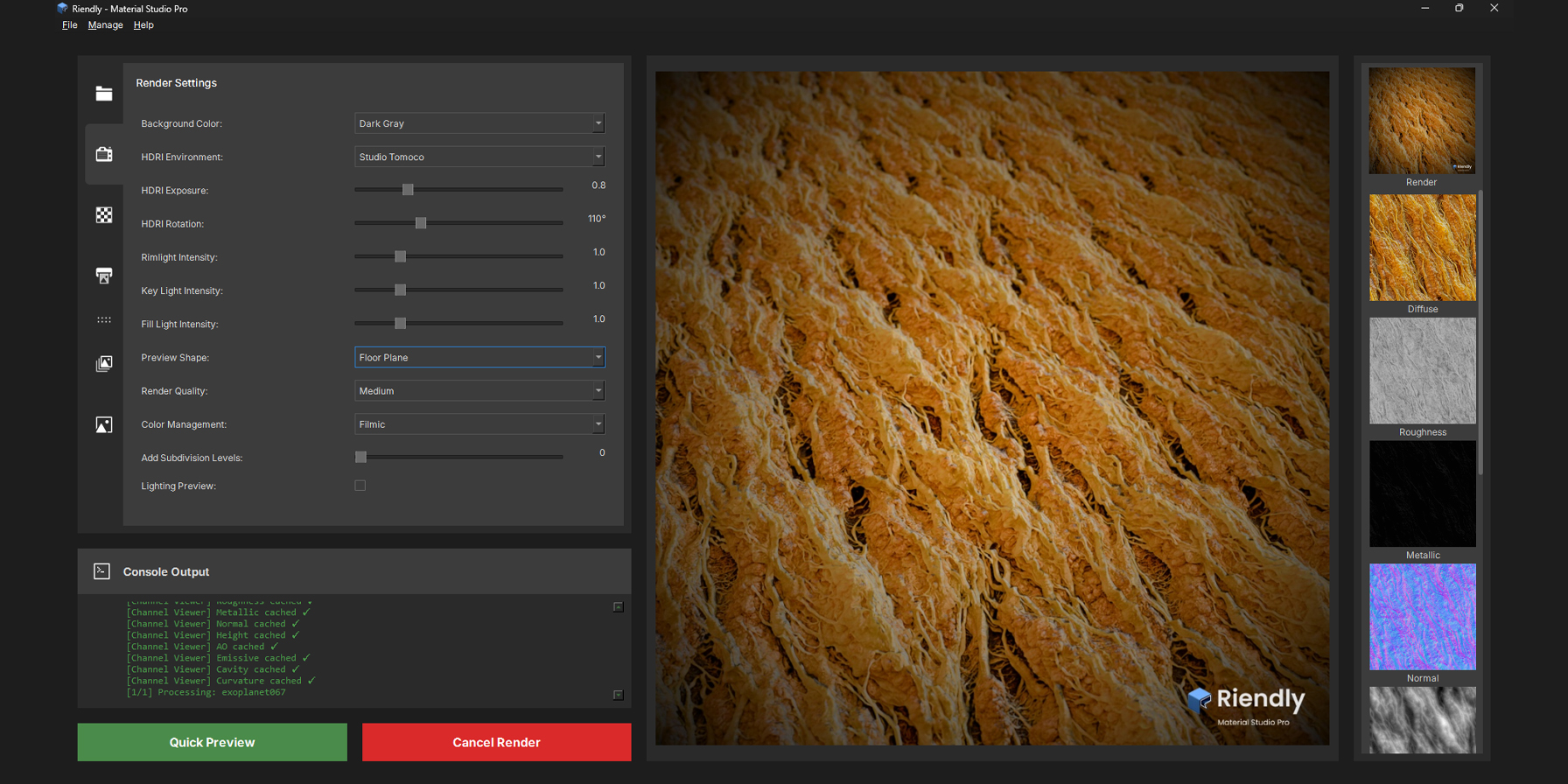The width and height of the screenshot is (1568, 784).
Task: Click the Render Settings heading
Action: (x=176, y=83)
